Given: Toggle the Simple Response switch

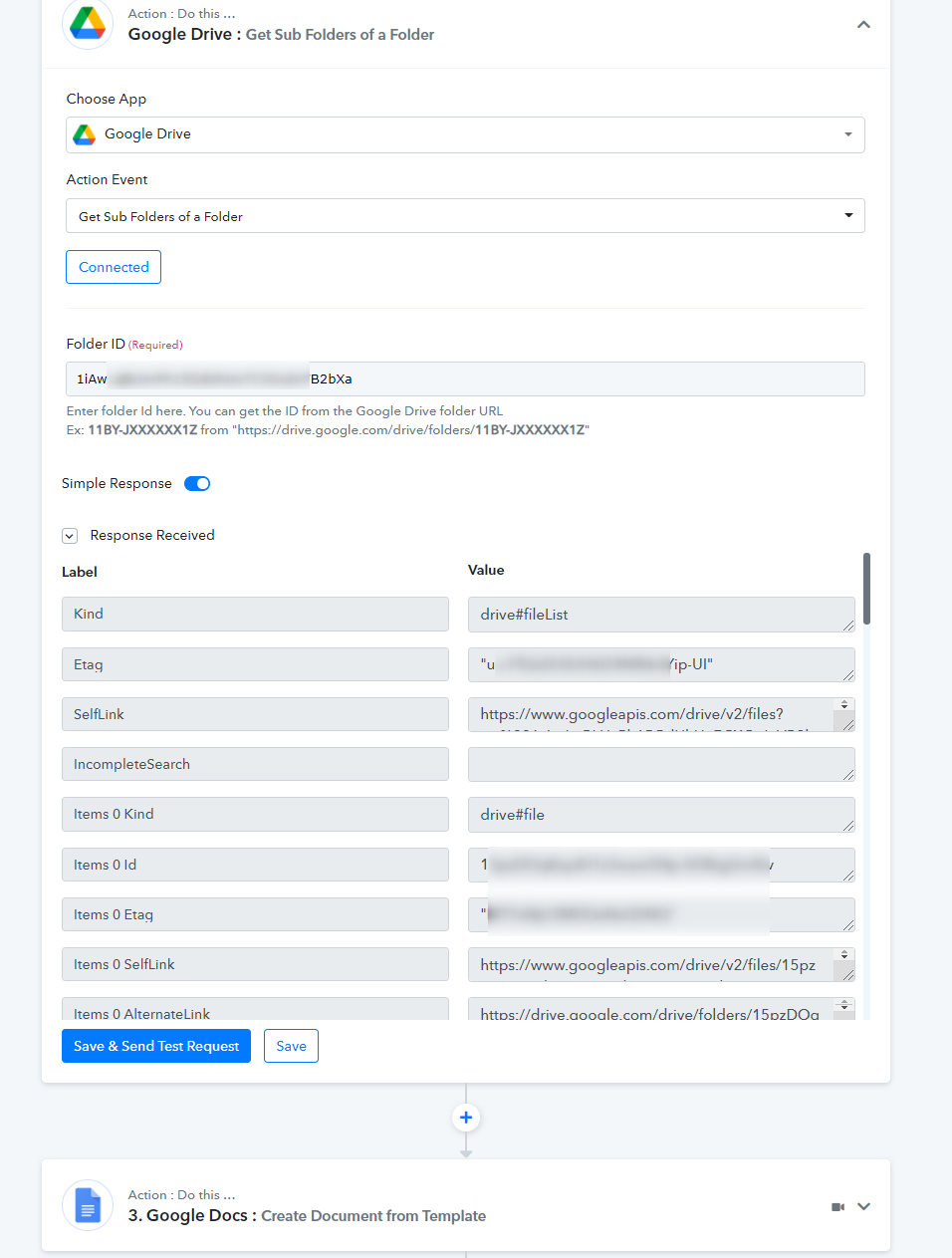Looking at the screenshot, I should pos(197,484).
